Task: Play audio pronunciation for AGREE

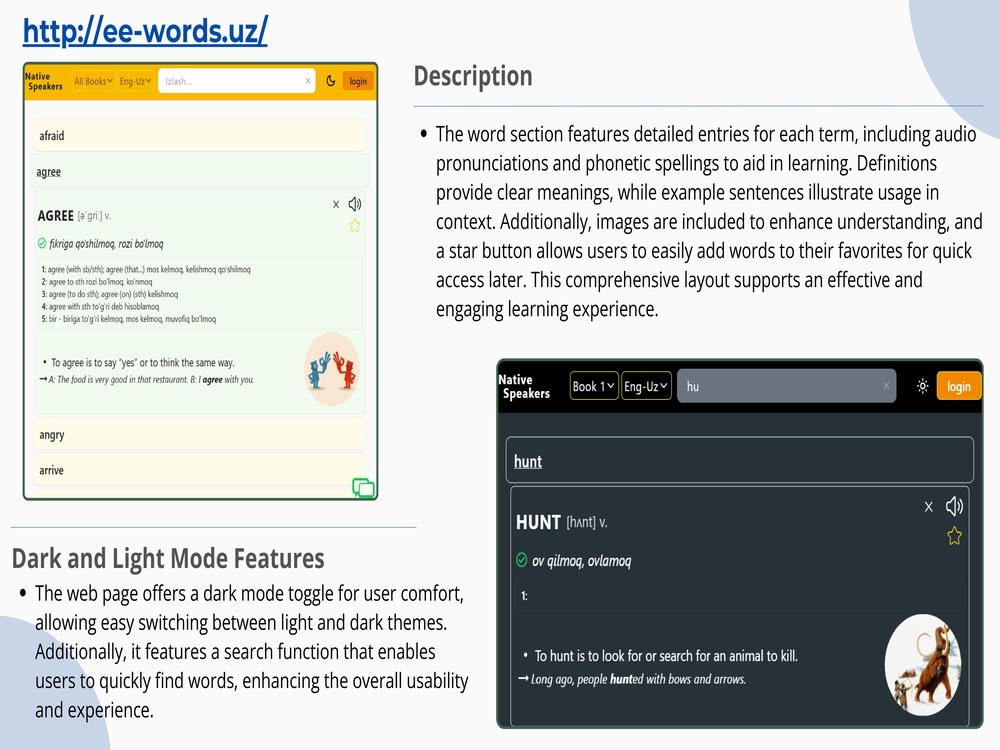Action: [355, 204]
